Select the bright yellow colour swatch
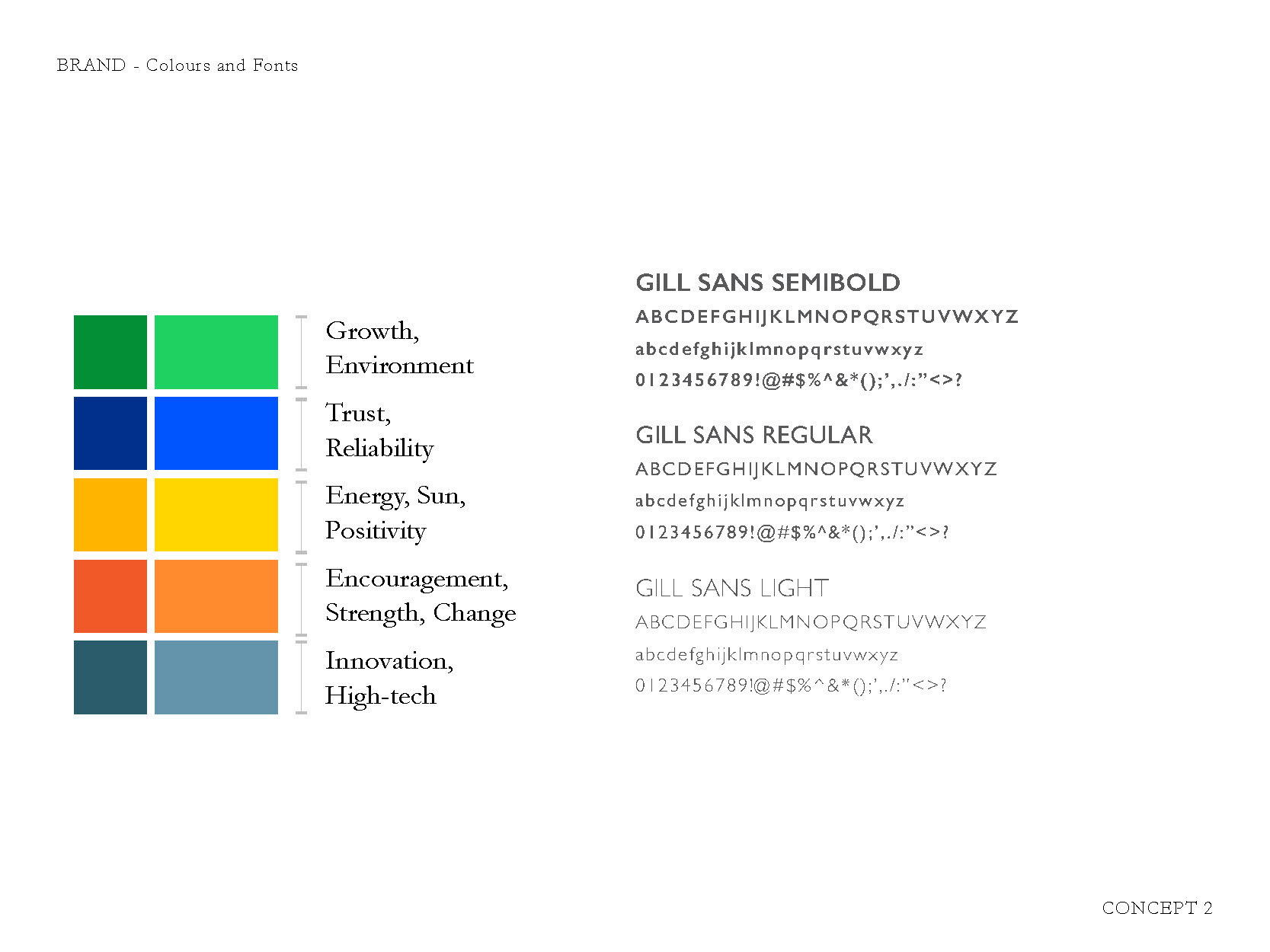The width and height of the screenshot is (1270, 952). coord(216,515)
